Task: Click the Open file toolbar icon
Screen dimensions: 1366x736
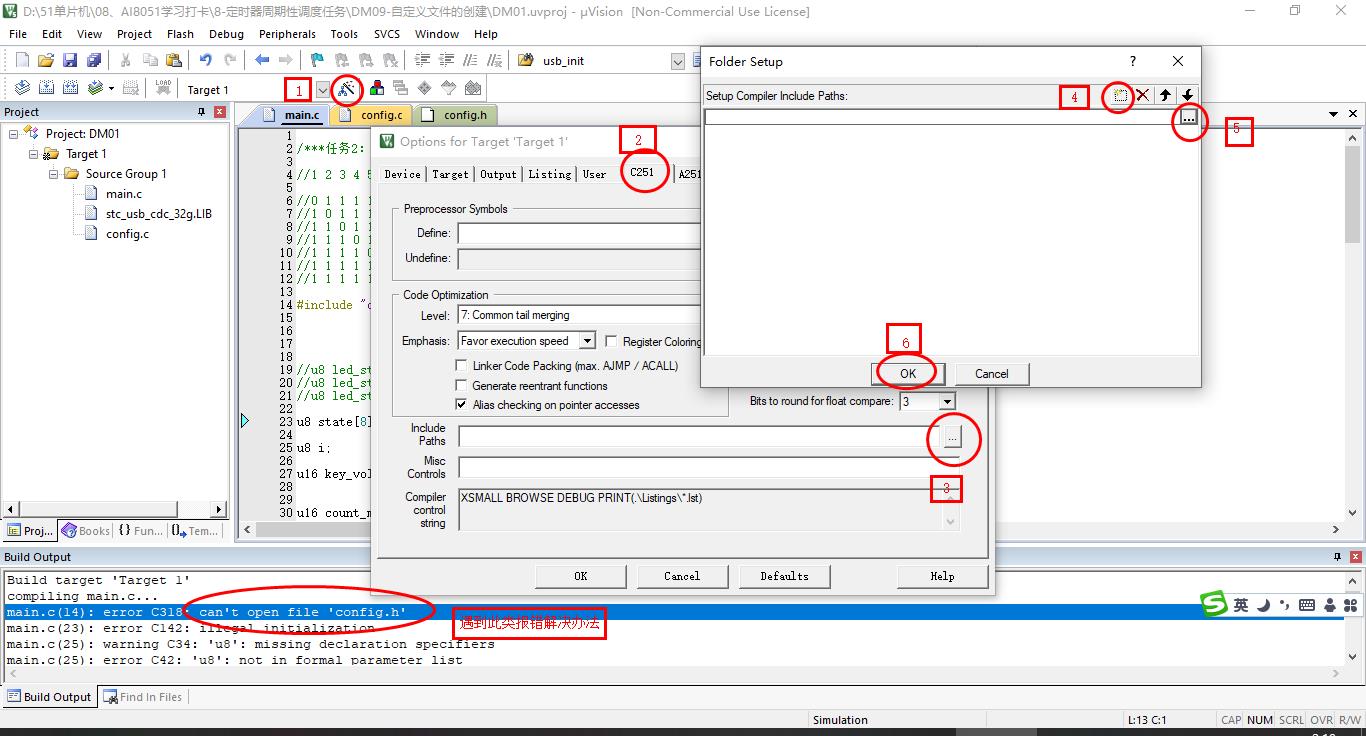Action: click(x=46, y=61)
